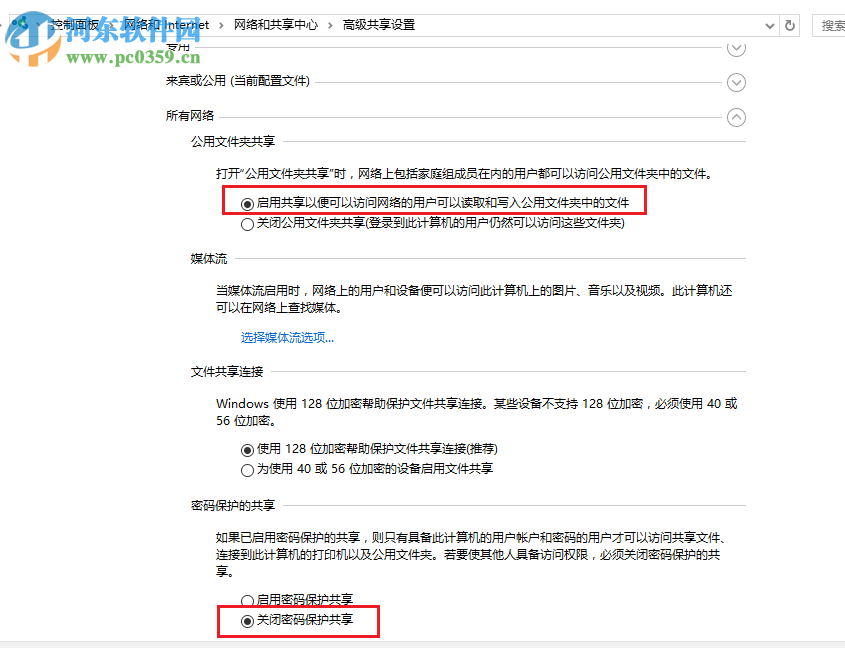Select 使用128位加密帮助保护文件共享连接(推荐)
This screenshot has height=648, width=845.
point(247,449)
